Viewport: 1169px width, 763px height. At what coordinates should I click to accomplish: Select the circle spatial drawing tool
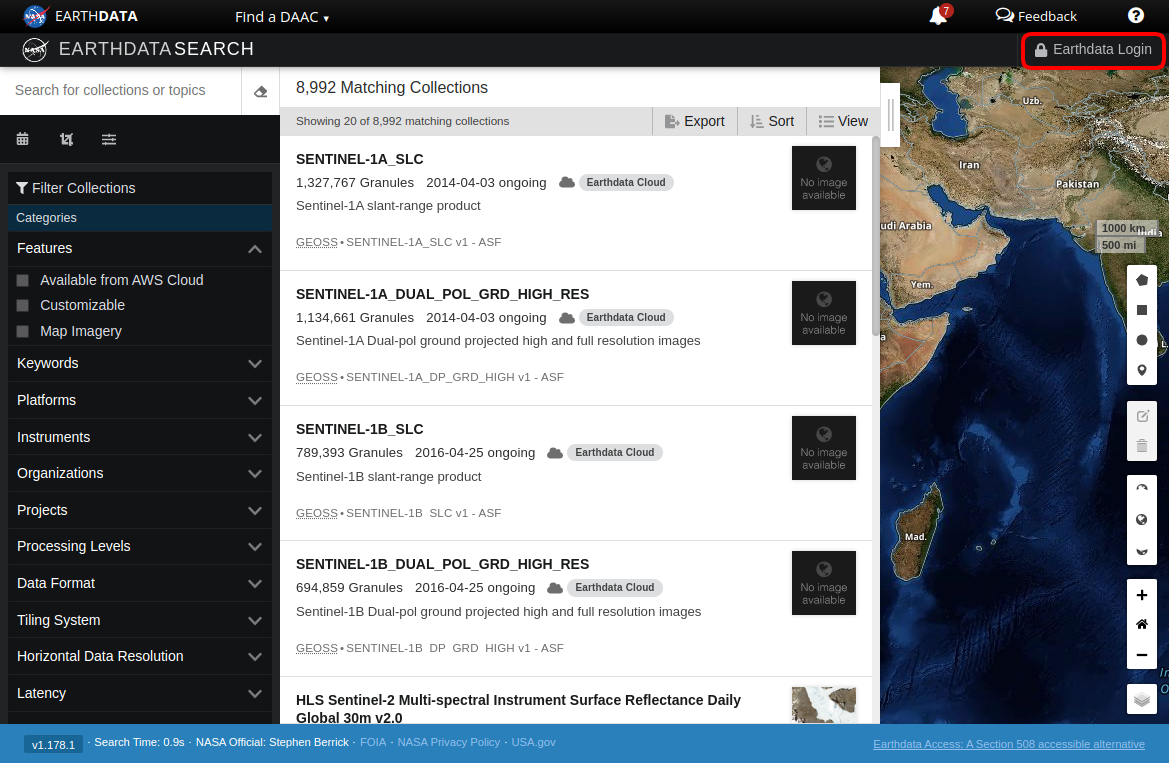[x=1141, y=340]
